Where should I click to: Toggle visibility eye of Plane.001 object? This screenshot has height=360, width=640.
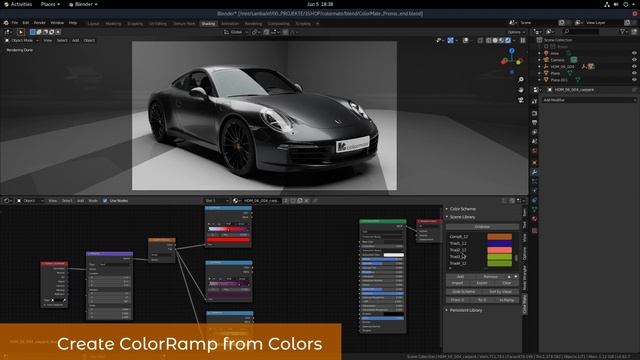tap(634, 80)
